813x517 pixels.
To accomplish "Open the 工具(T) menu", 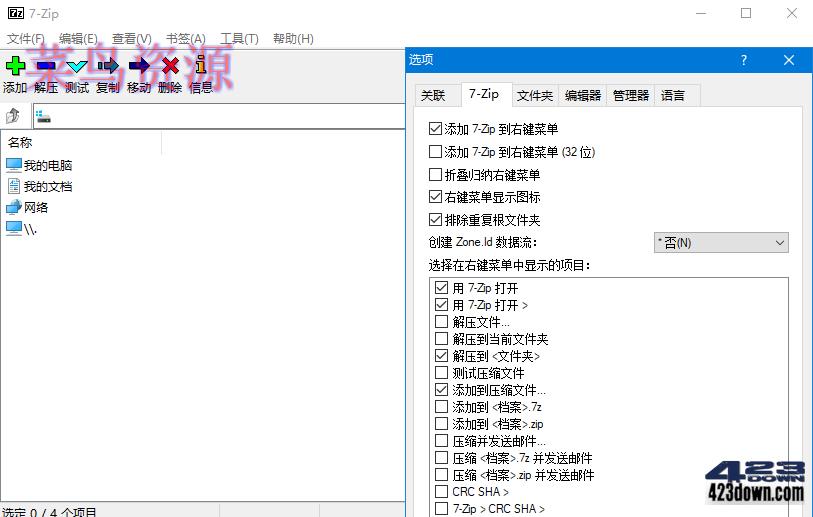I will pos(239,39).
